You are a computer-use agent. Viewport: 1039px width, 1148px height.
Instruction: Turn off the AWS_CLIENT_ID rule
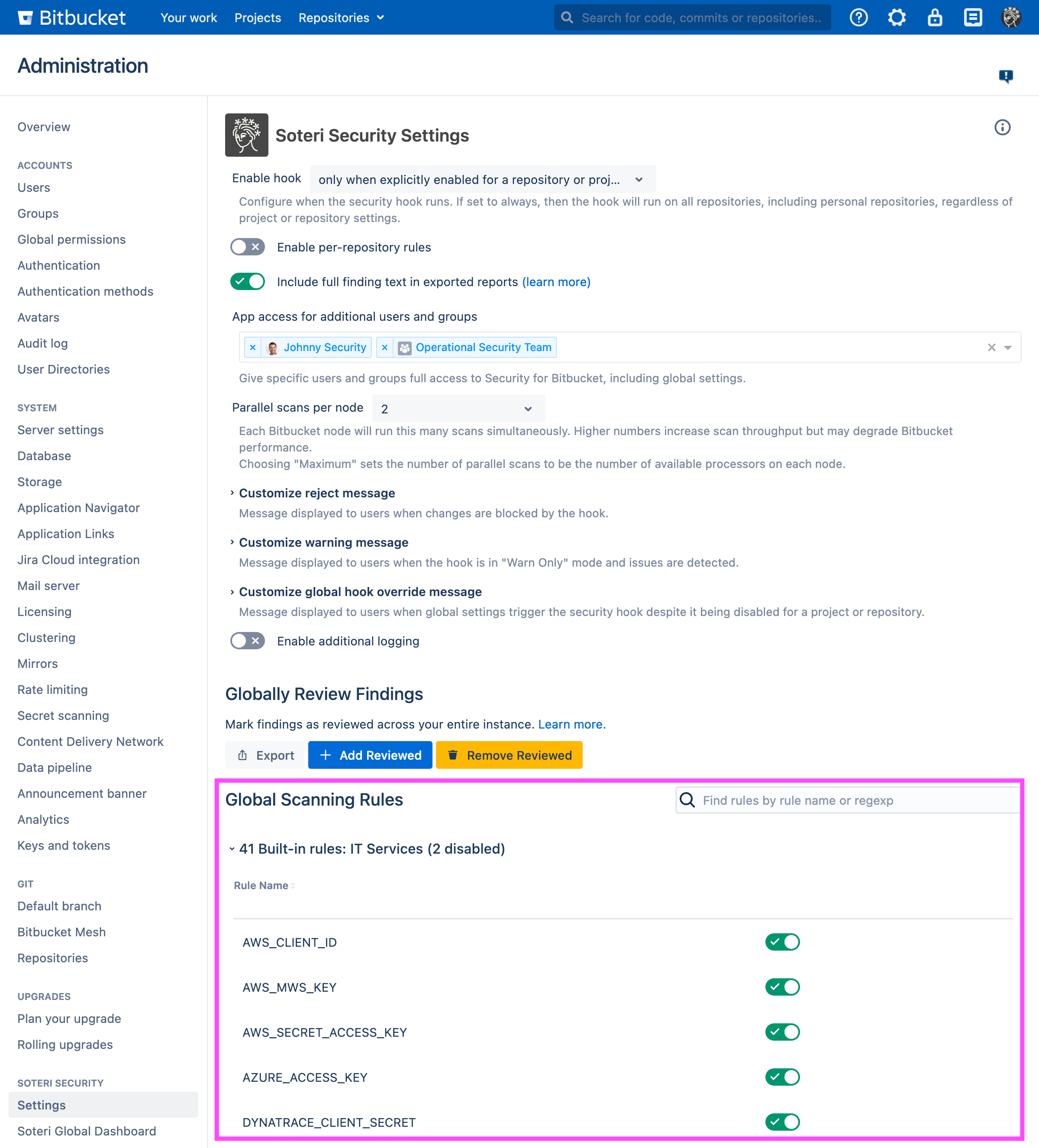tap(782, 942)
